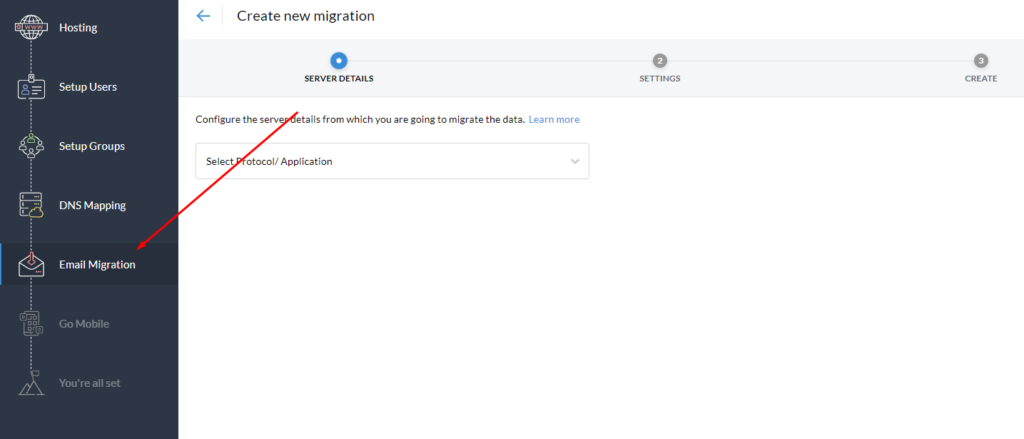1024x439 pixels.
Task: Click the Server Details step circle
Action: pos(338,61)
